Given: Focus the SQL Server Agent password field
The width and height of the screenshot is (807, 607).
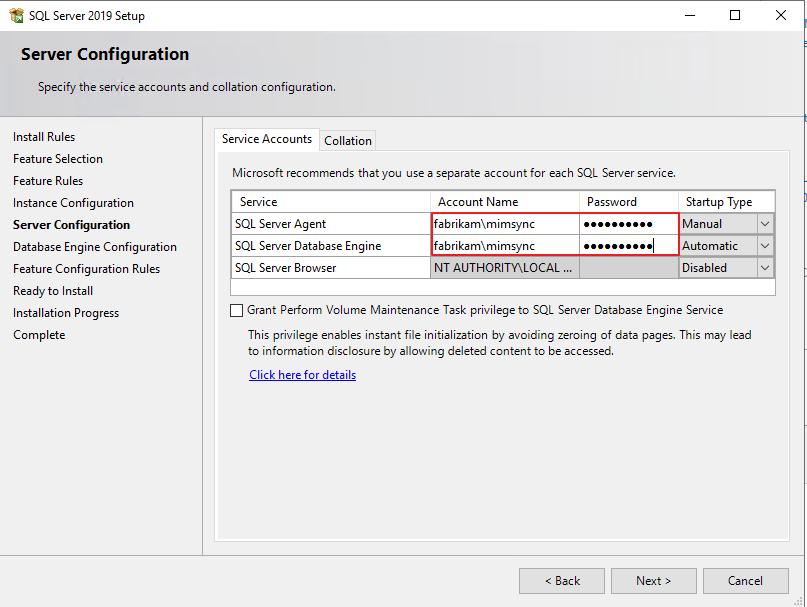Looking at the screenshot, I should click(629, 224).
